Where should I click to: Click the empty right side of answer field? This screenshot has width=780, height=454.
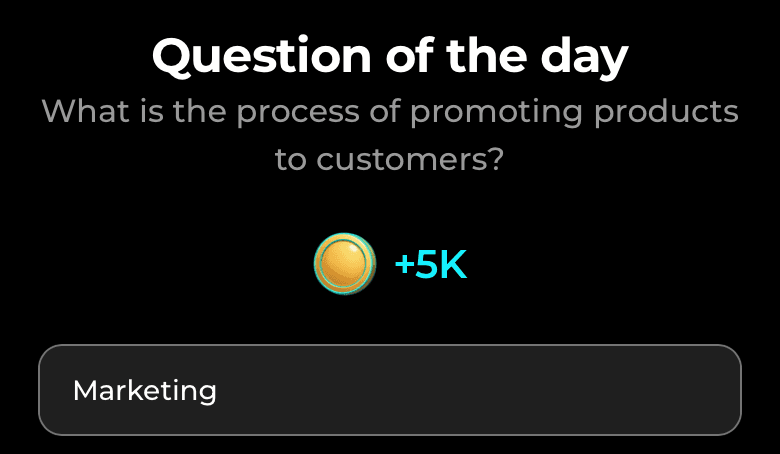[x=547, y=390]
